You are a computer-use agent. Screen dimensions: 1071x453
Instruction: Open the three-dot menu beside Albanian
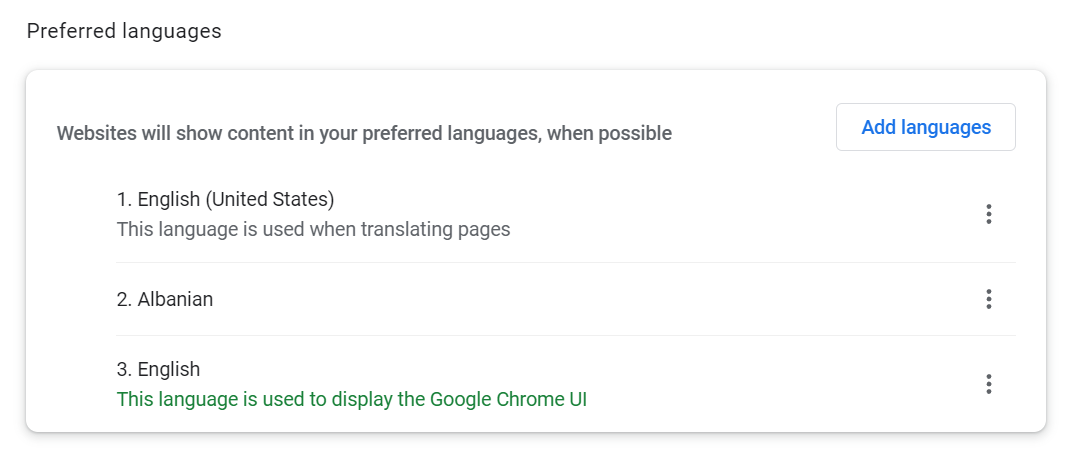pyautogui.click(x=988, y=299)
